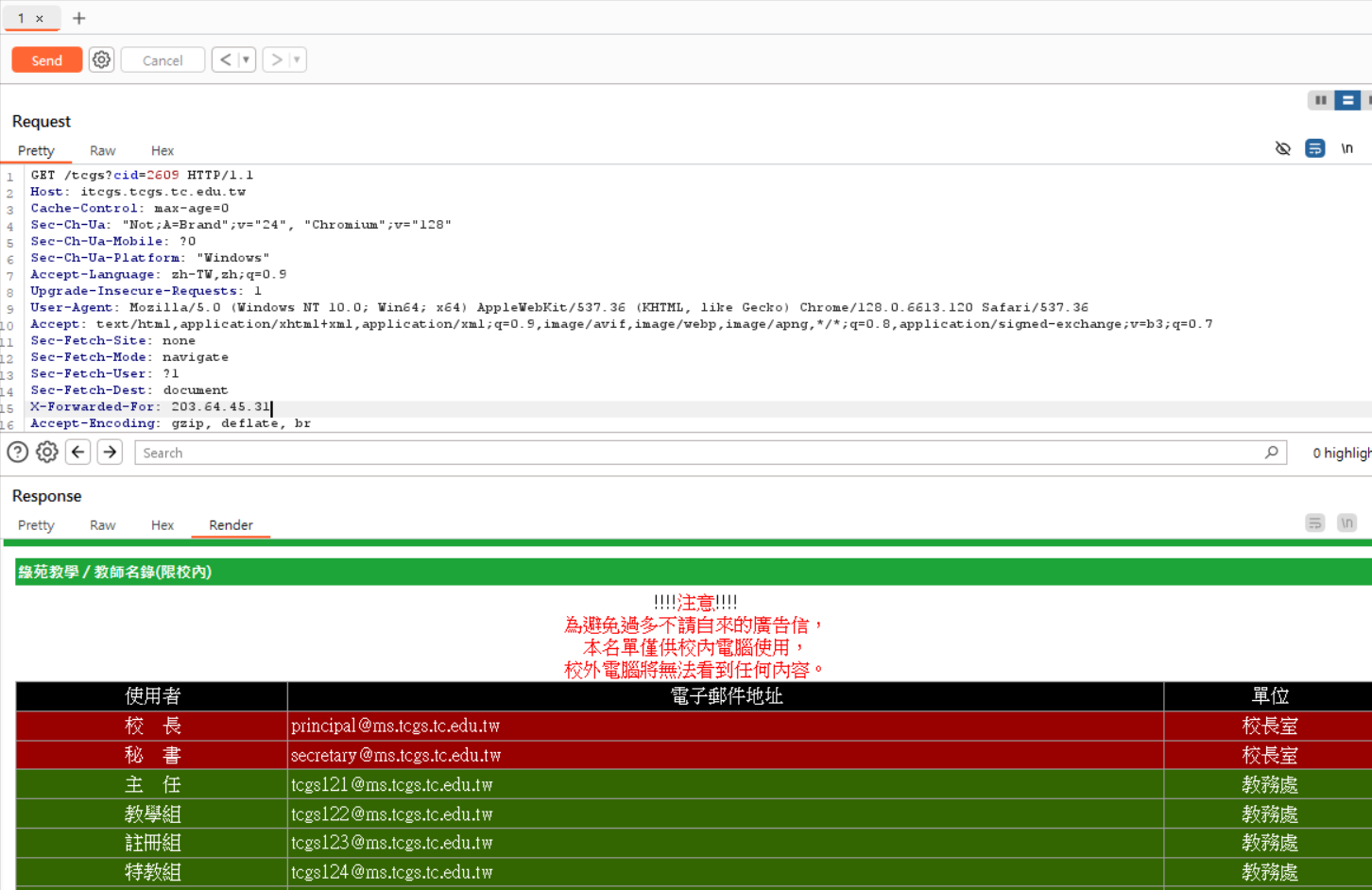Toggle word wrap in the Request editor
The height and width of the screenshot is (890, 1372).
pos(1315,148)
